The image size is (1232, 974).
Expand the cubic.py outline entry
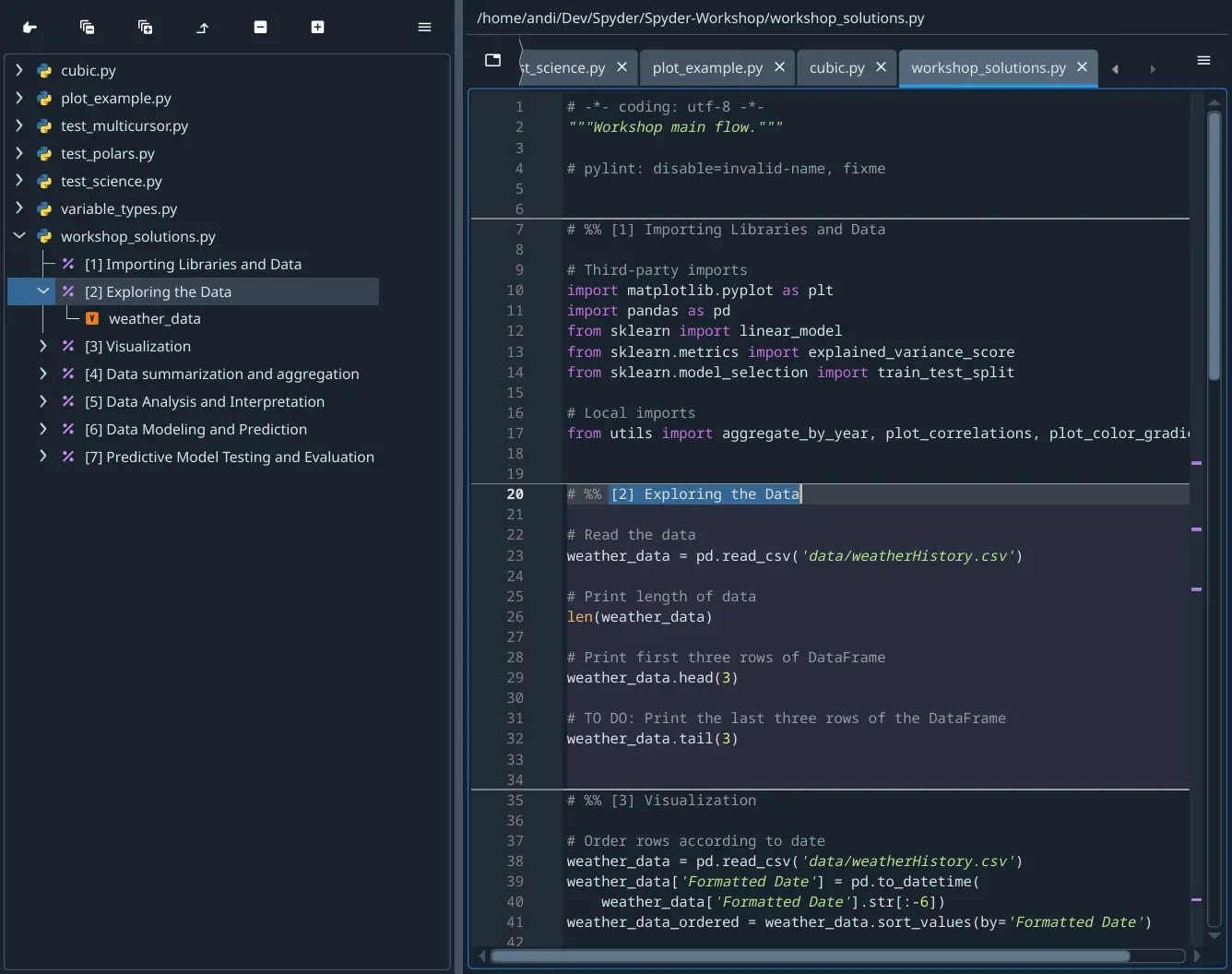pyautogui.click(x=18, y=70)
